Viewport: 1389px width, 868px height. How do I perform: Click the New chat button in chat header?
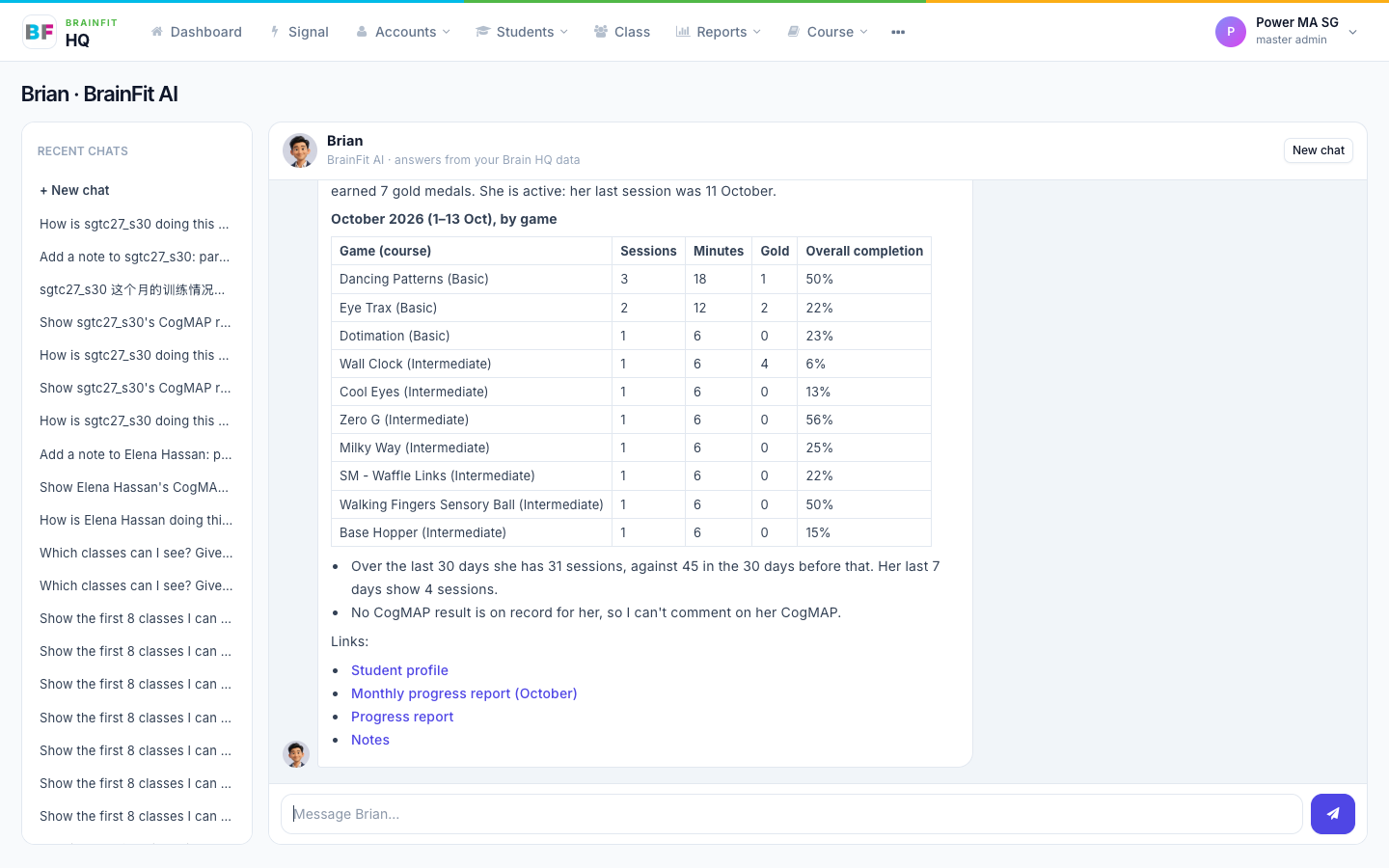(x=1319, y=150)
